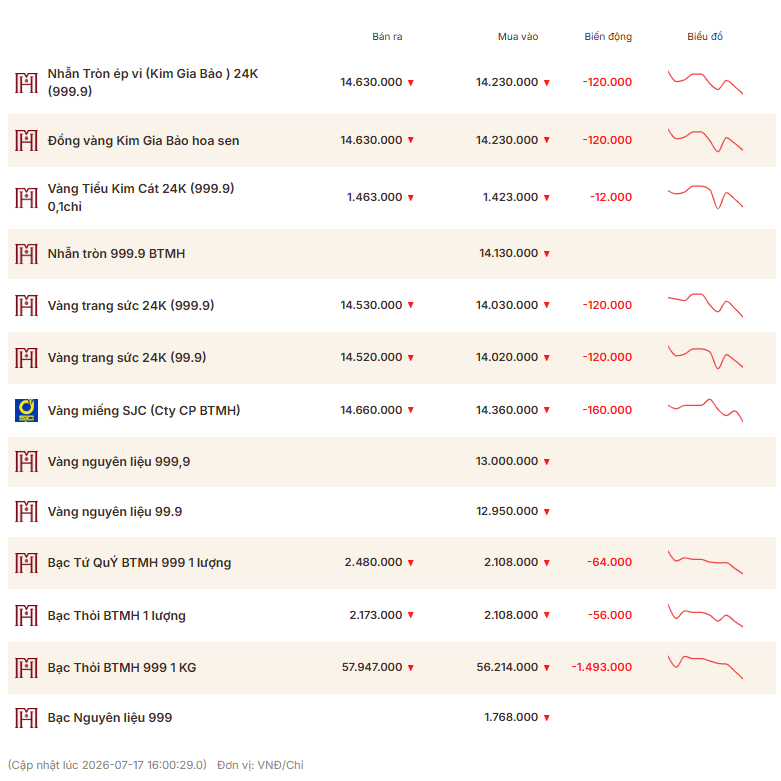Click the Bán ra column header
Screen dimensions: 781x781
[387, 36]
